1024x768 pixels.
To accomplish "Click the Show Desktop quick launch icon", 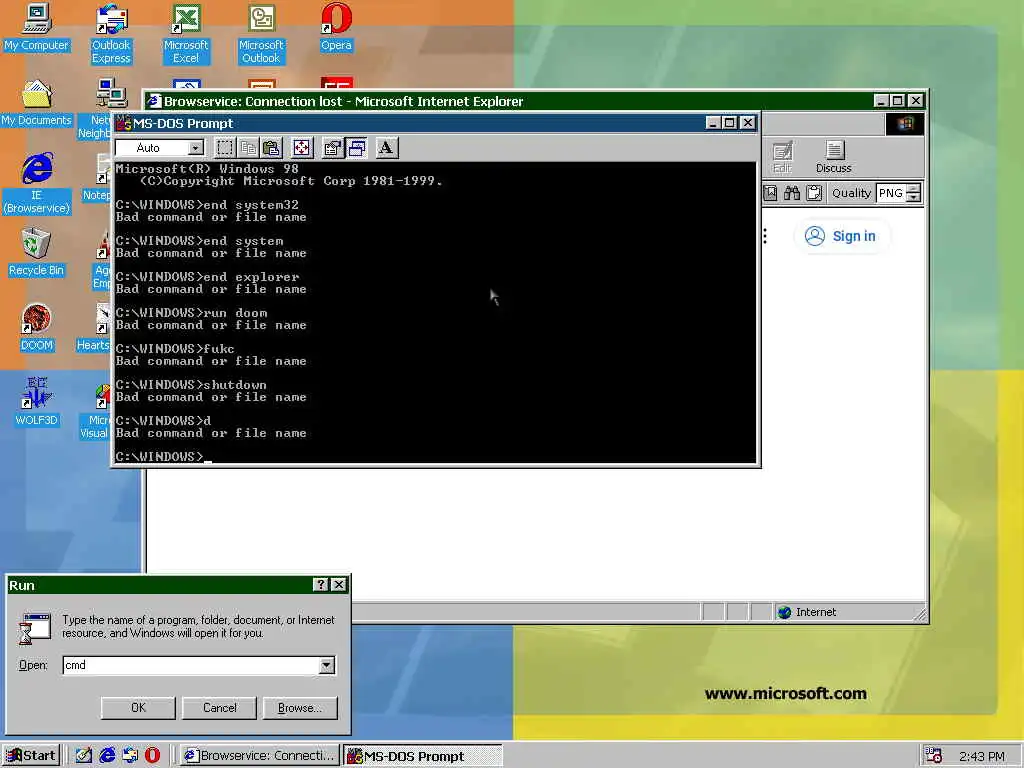I will 84,756.
